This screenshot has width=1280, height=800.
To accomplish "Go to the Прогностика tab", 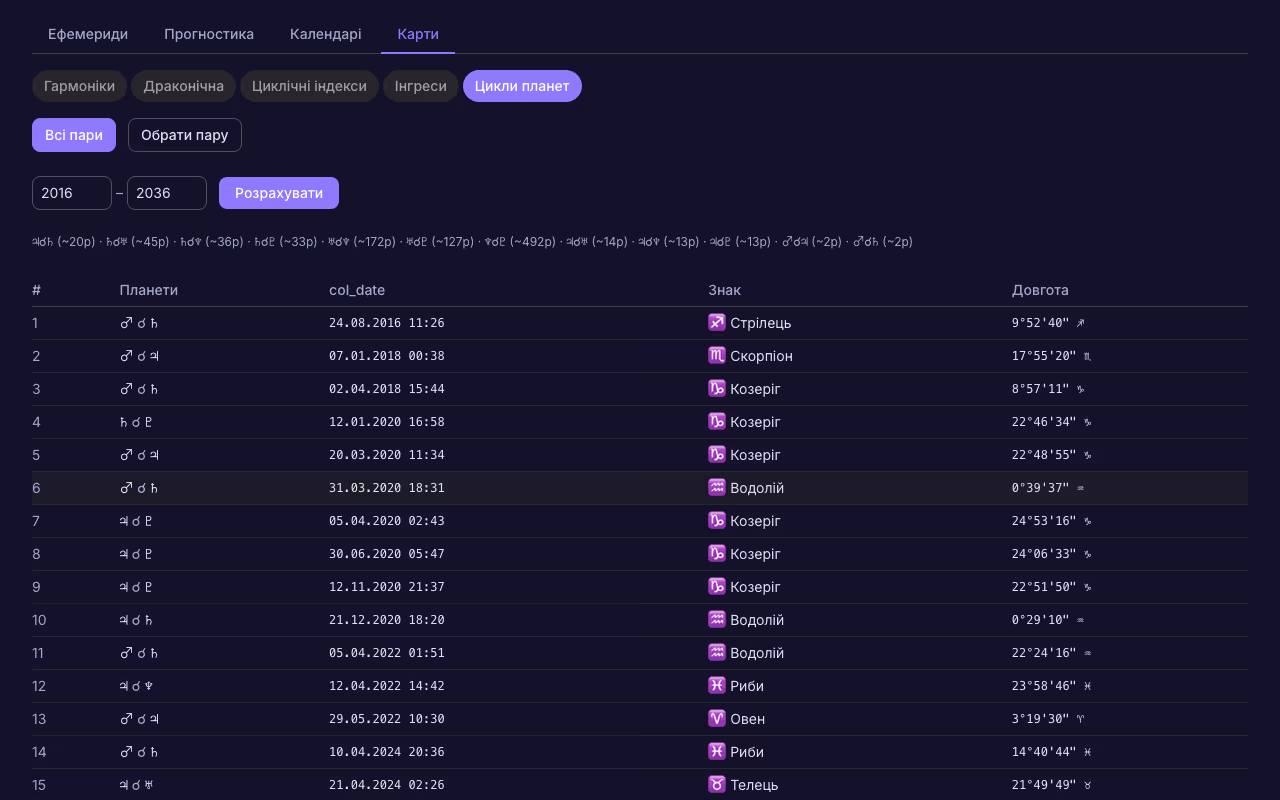I will click(x=209, y=34).
